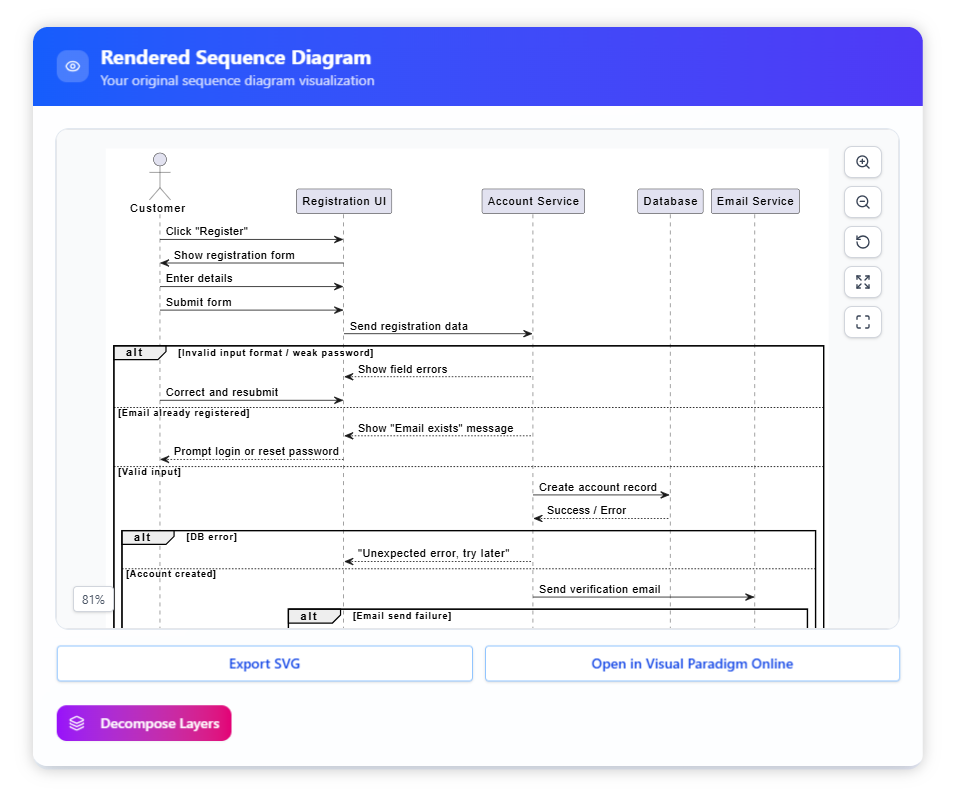Click the layers icon on Decompose Layers
The width and height of the screenshot is (953, 796).
point(77,723)
